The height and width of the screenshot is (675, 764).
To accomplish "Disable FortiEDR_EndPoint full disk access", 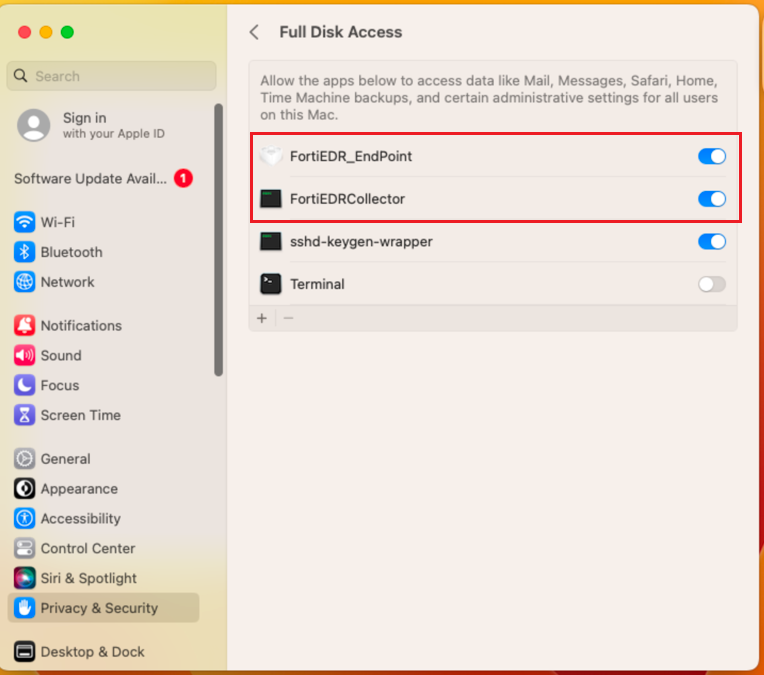I will [711, 156].
